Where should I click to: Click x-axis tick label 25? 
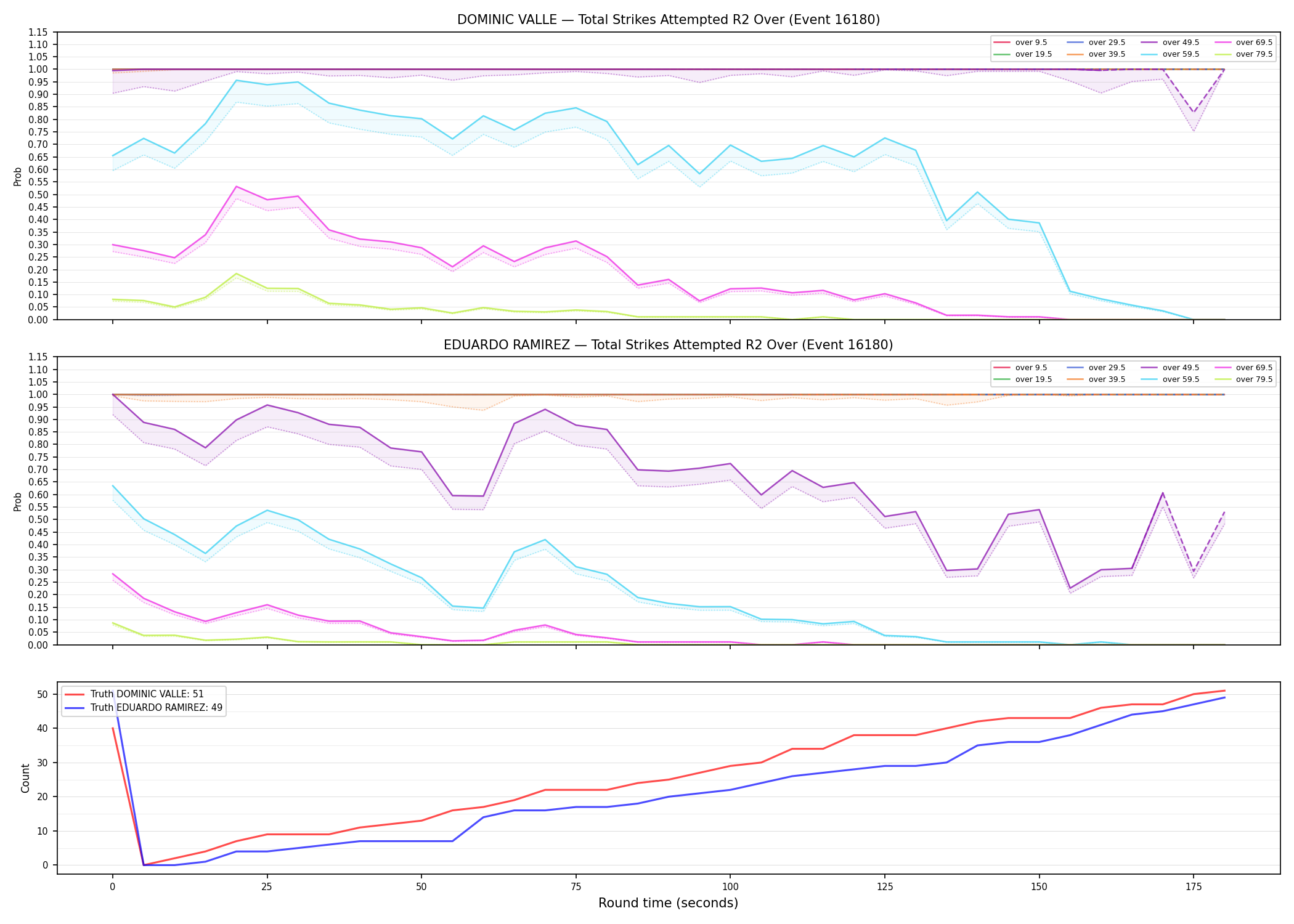[267, 887]
